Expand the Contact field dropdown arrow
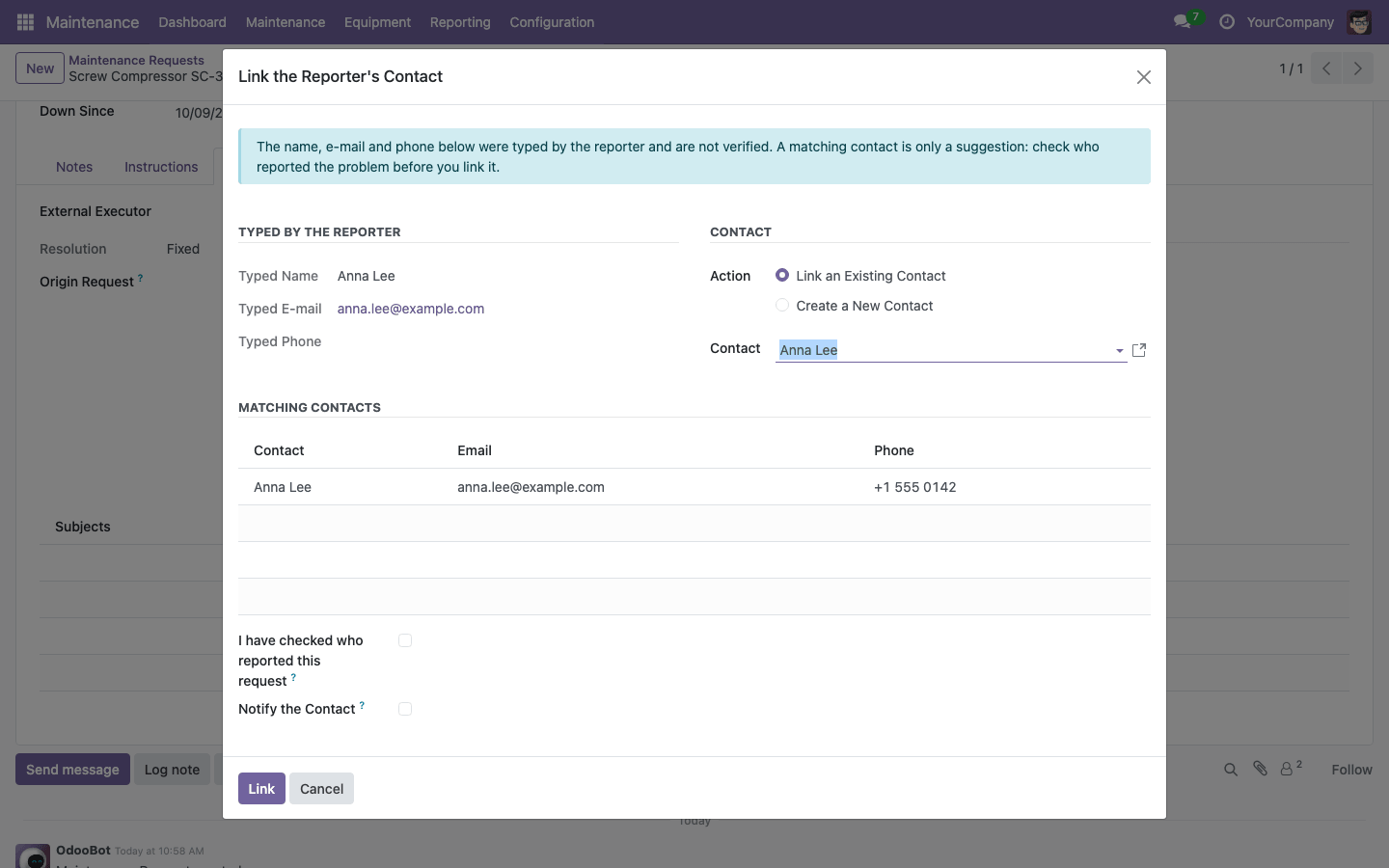This screenshot has width=1389, height=868. click(x=1119, y=351)
